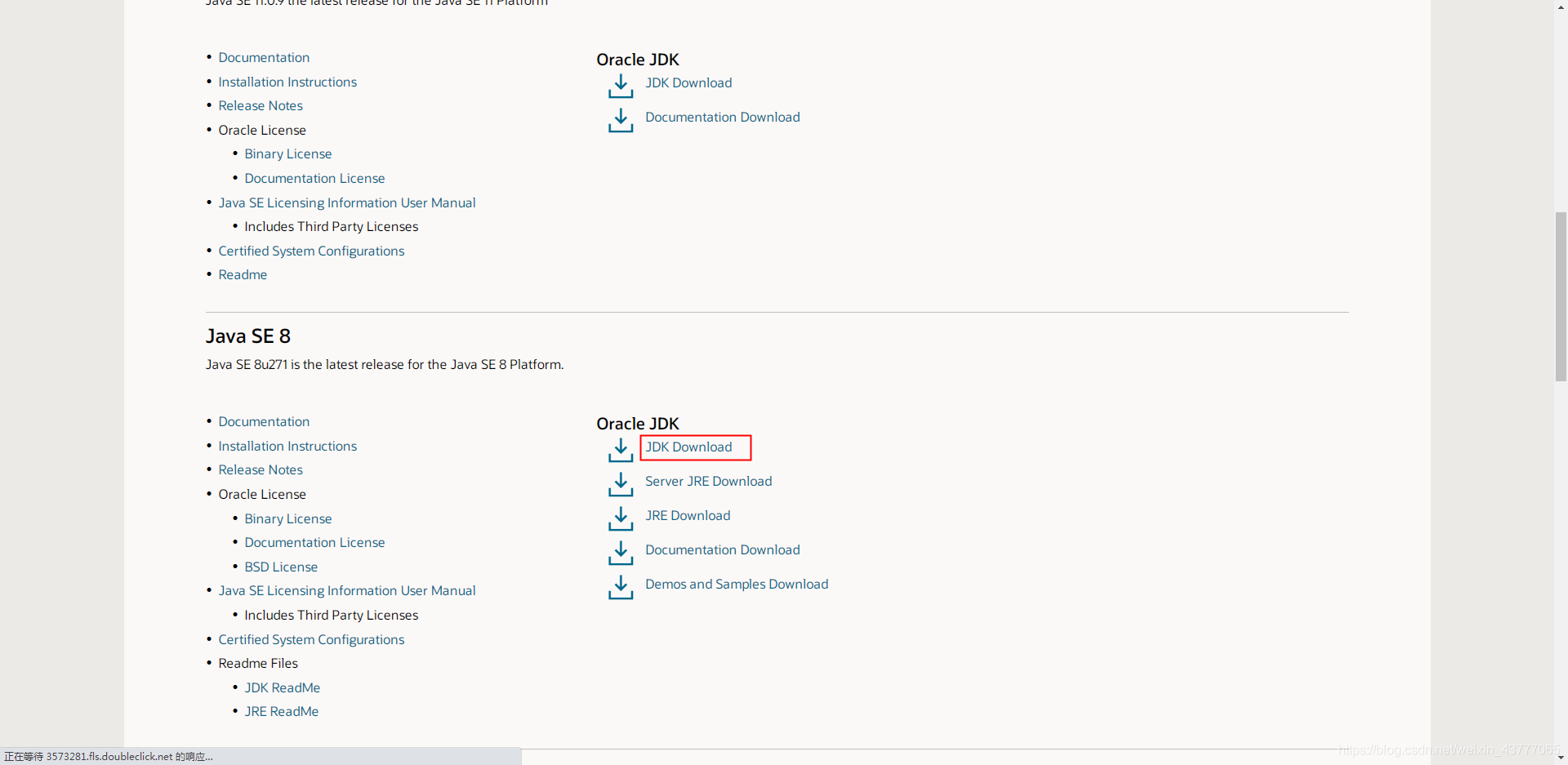Click the scrollbar down arrow at bottom

[x=1561, y=758]
